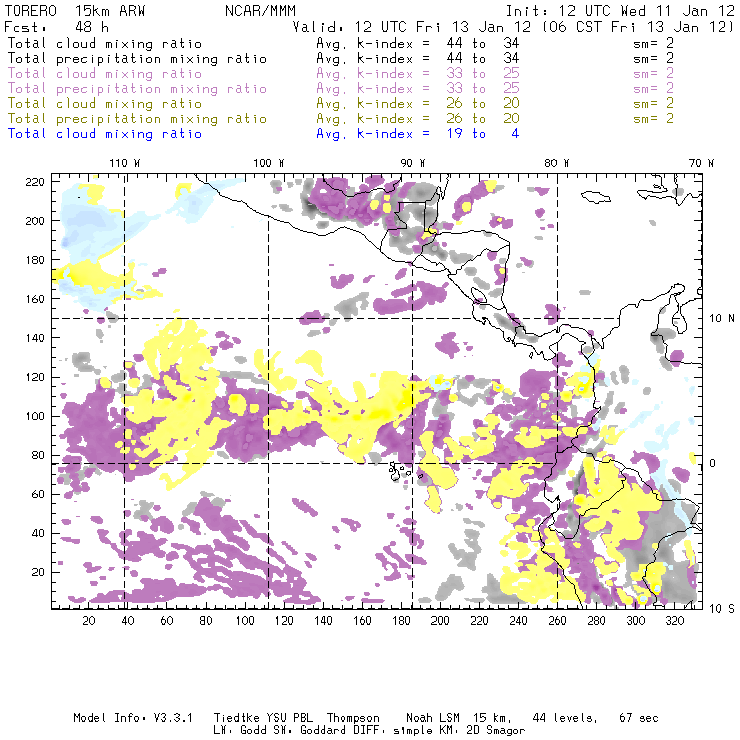Click the "40" tick on bottom axis

click(128, 620)
